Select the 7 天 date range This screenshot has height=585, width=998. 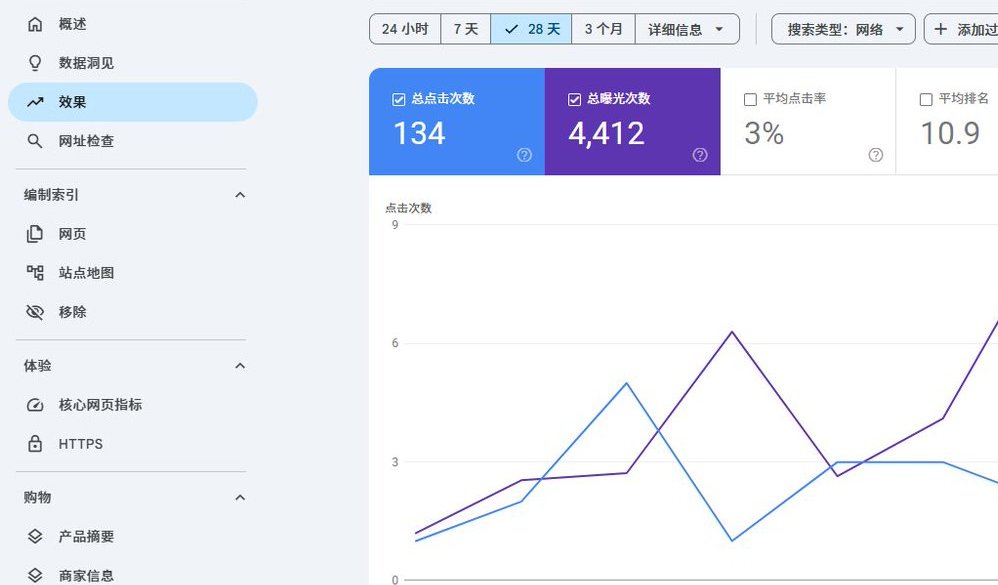pos(466,29)
